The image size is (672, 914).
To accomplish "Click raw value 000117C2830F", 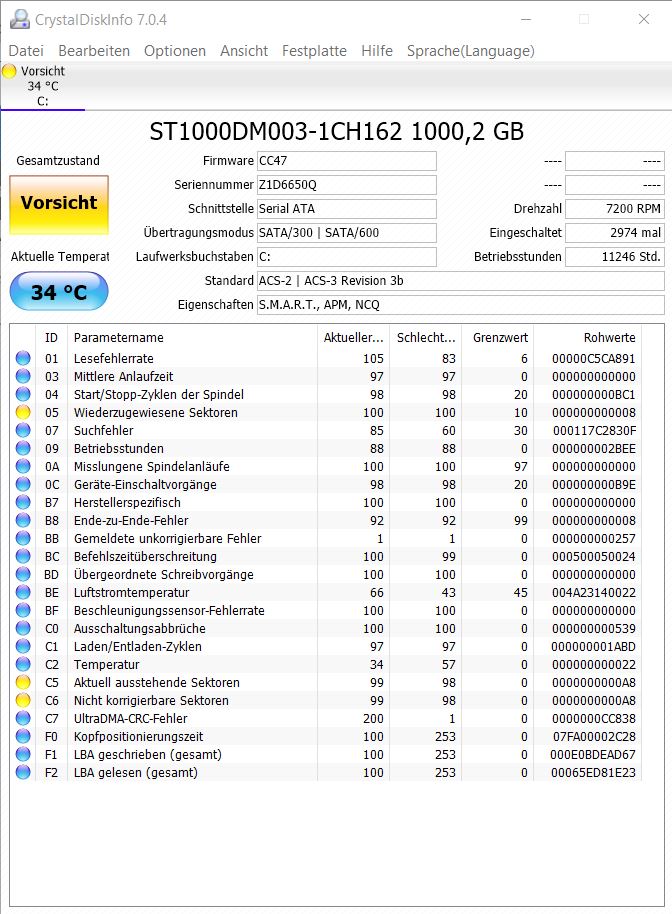I will tap(594, 430).
